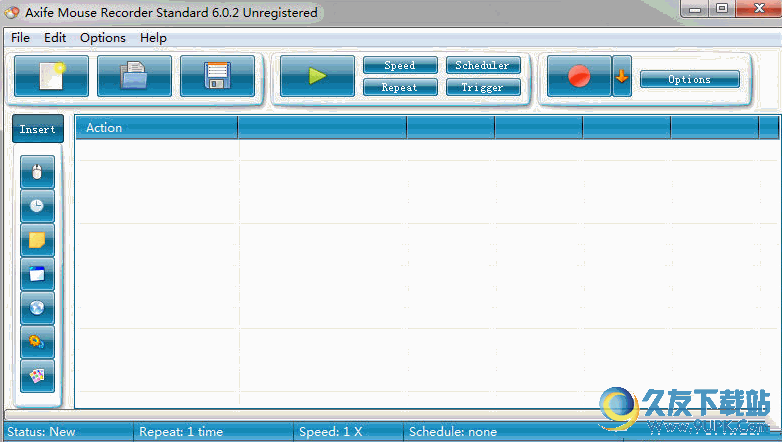The width and height of the screenshot is (782, 442).
Task: Start recording with the red record button
Action: (579, 76)
